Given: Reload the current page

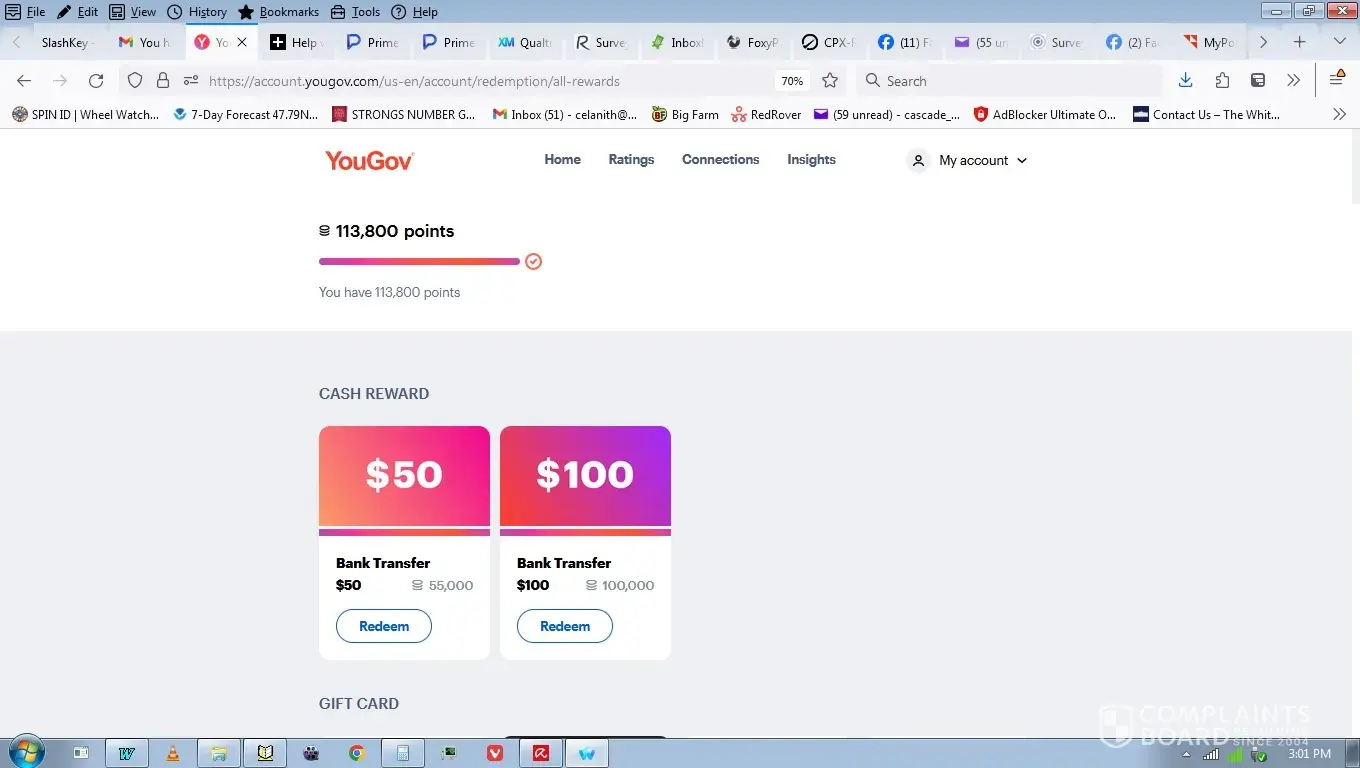Looking at the screenshot, I should tap(96, 81).
